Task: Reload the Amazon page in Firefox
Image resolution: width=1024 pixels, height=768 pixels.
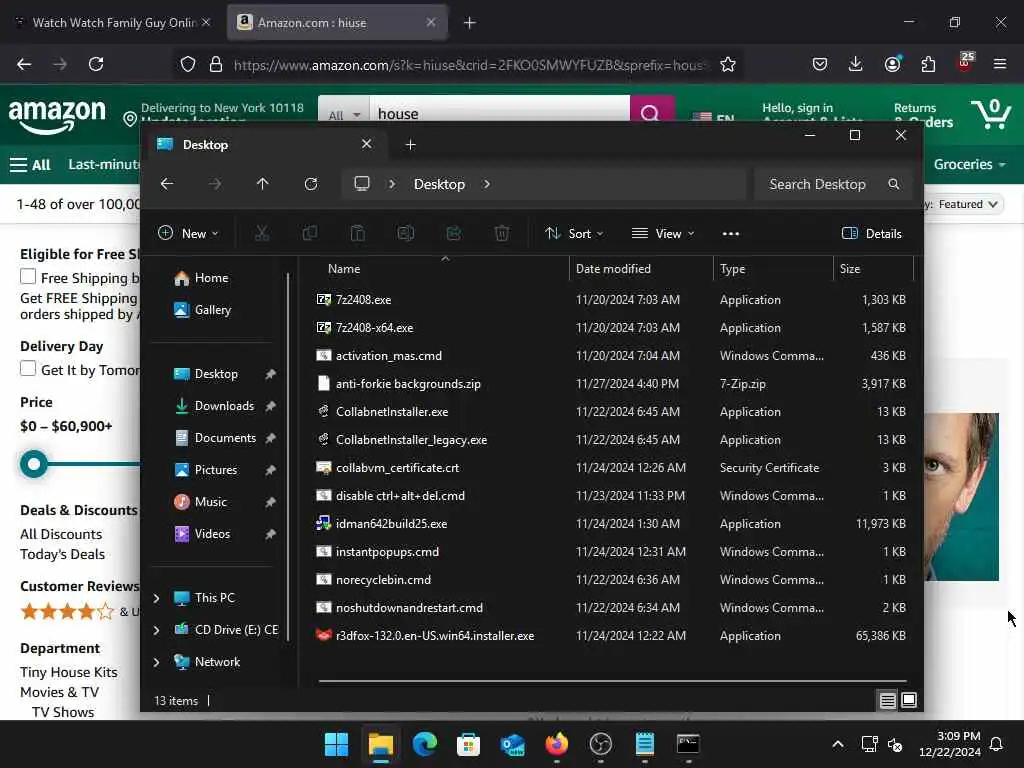Action: 96,64
